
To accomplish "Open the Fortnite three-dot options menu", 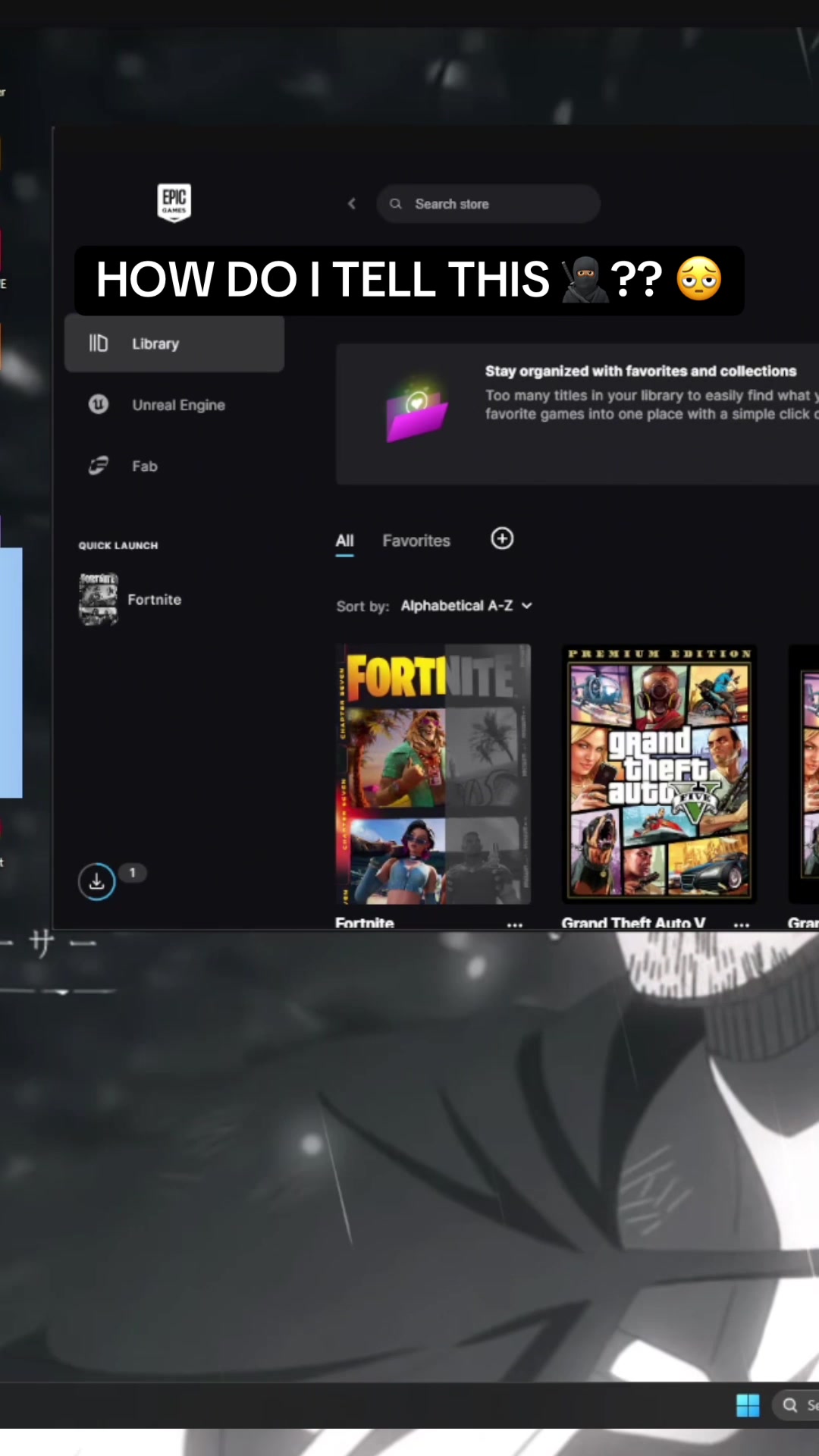I will click(515, 924).
